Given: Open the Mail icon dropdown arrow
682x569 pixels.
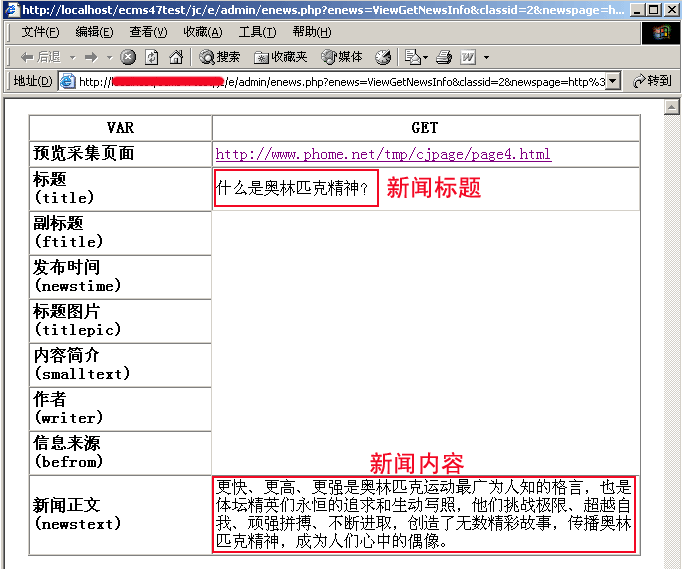Looking at the screenshot, I should click(x=427, y=57).
